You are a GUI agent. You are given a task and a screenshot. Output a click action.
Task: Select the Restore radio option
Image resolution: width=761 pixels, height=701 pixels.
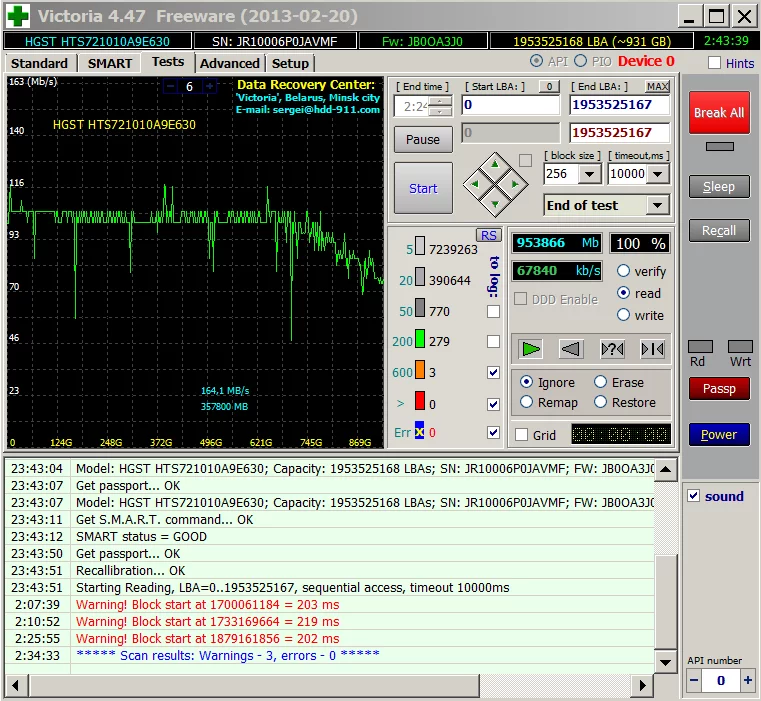point(600,402)
